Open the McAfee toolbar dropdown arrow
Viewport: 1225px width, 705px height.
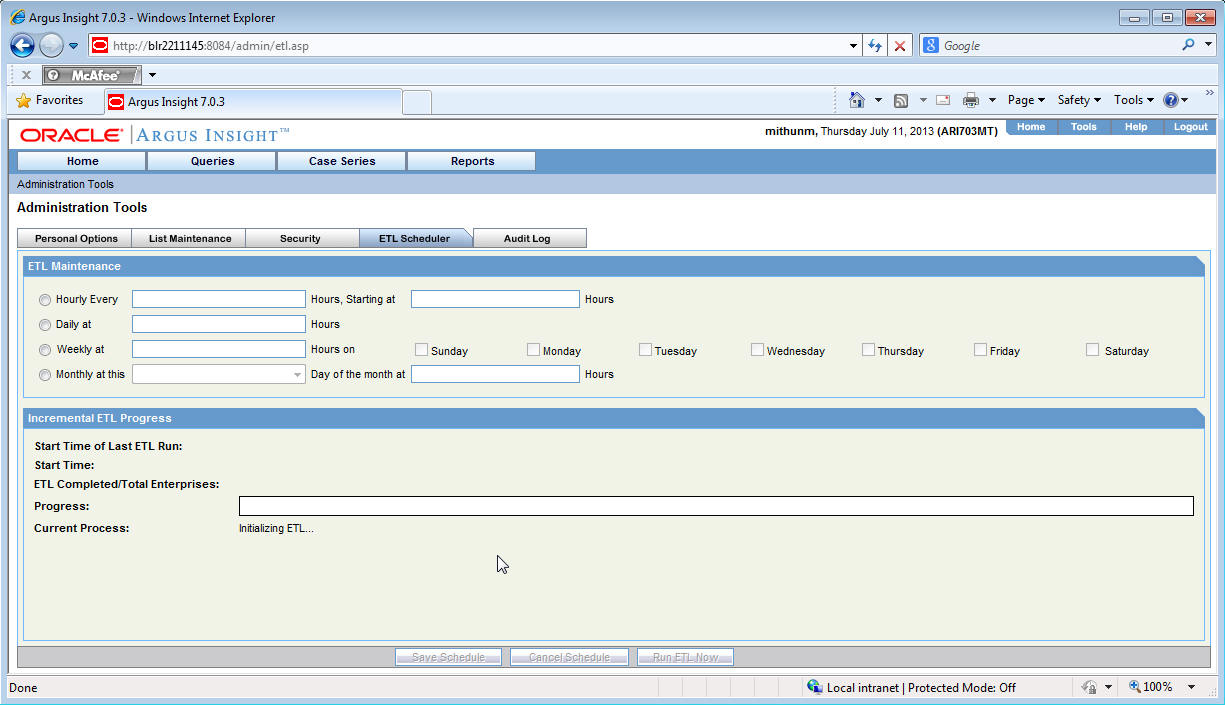152,75
